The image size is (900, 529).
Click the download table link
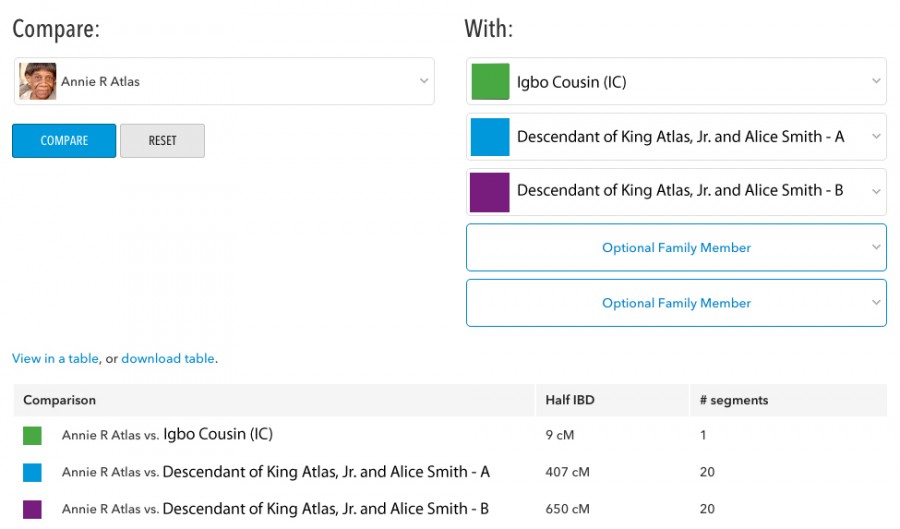click(x=168, y=359)
